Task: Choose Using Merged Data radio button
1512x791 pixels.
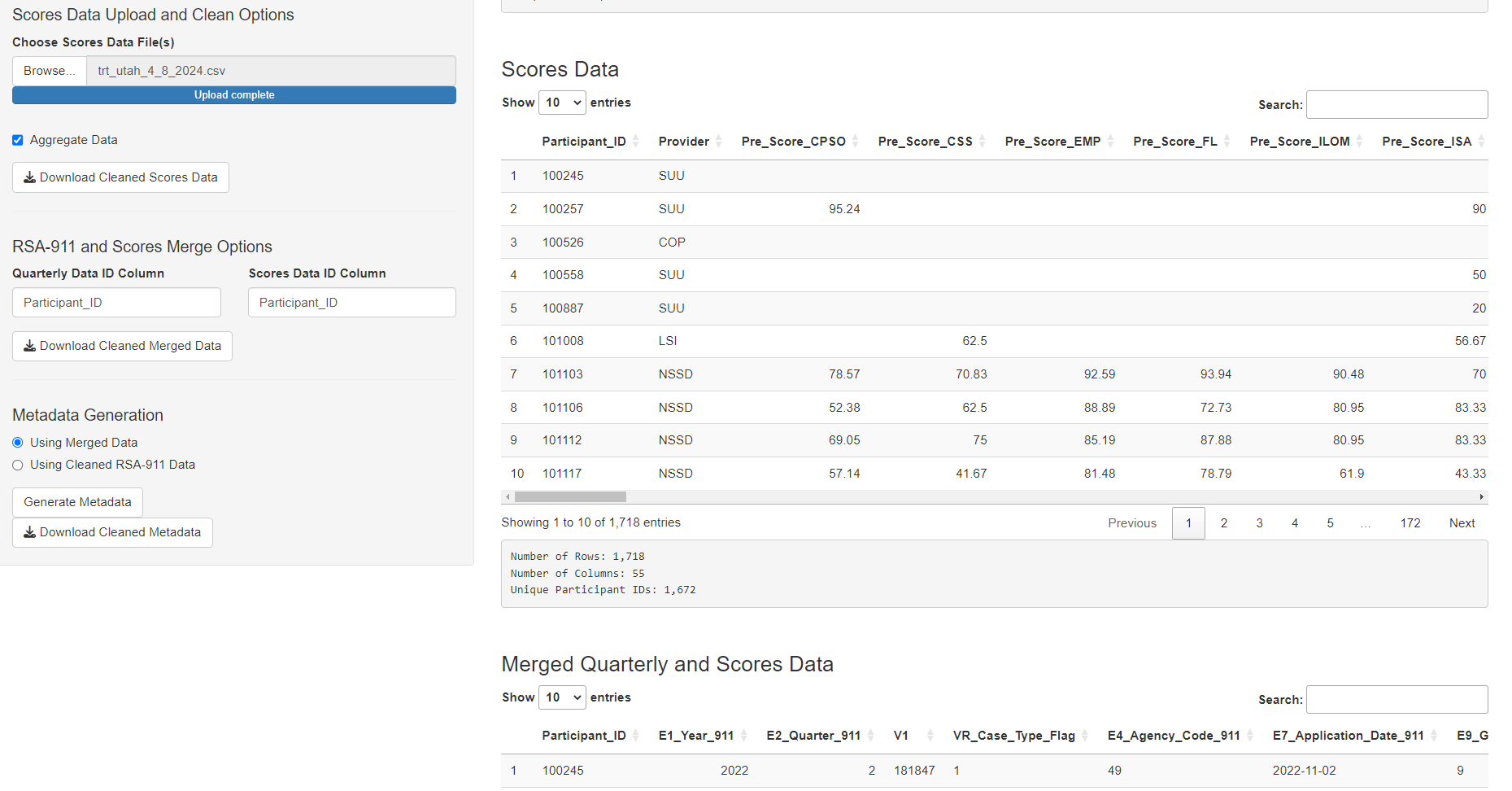Action: 18,443
